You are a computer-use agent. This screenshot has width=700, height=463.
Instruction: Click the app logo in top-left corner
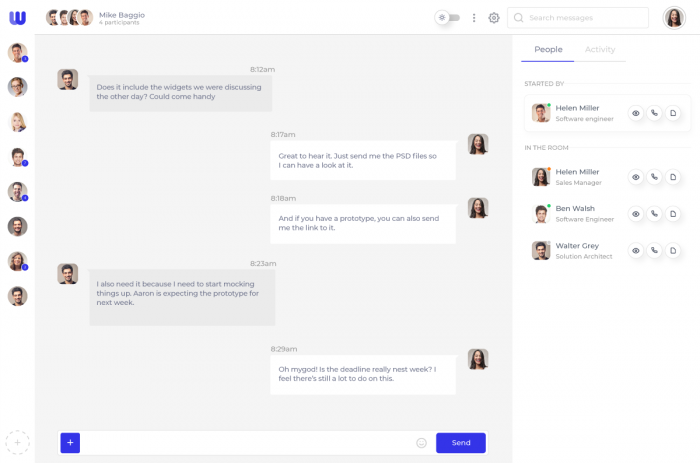click(17, 18)
